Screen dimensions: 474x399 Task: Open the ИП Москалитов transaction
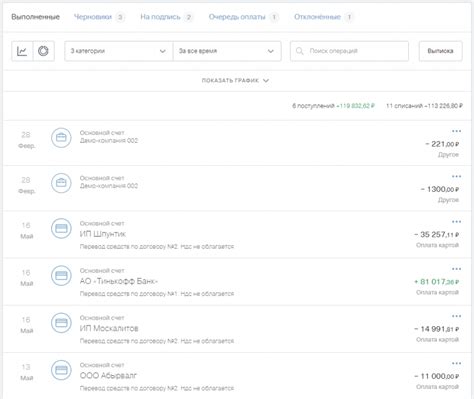coord(237,329)
